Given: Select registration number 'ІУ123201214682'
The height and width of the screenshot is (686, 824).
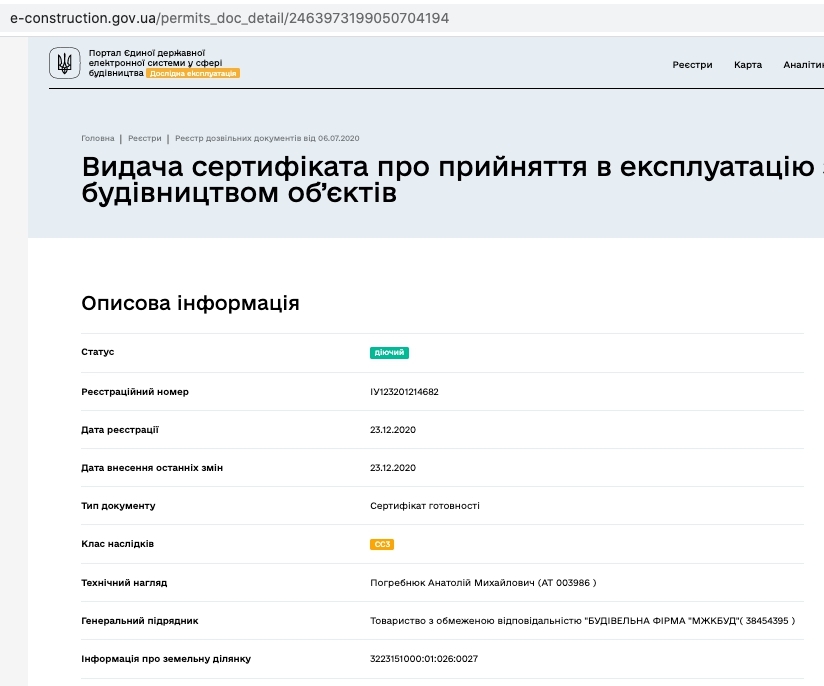Looking at the screenshot, I should (404, 392).
